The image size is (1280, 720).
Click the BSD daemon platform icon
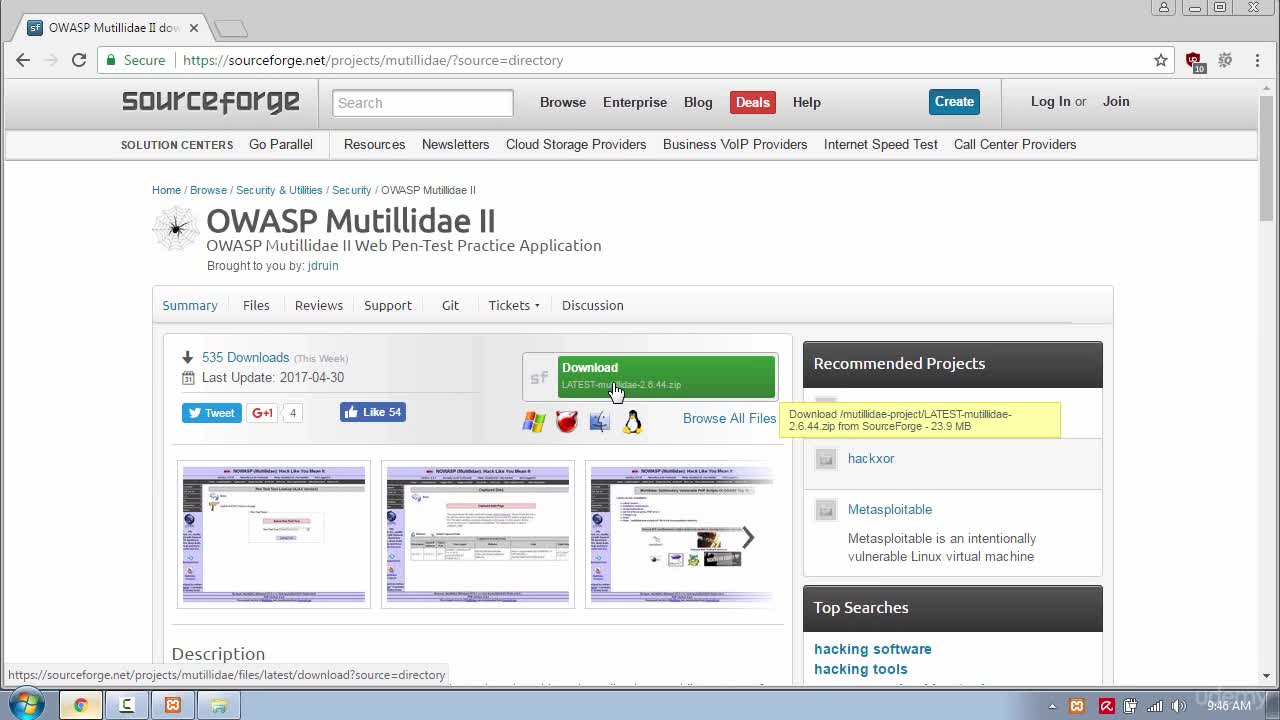[567, 422]
